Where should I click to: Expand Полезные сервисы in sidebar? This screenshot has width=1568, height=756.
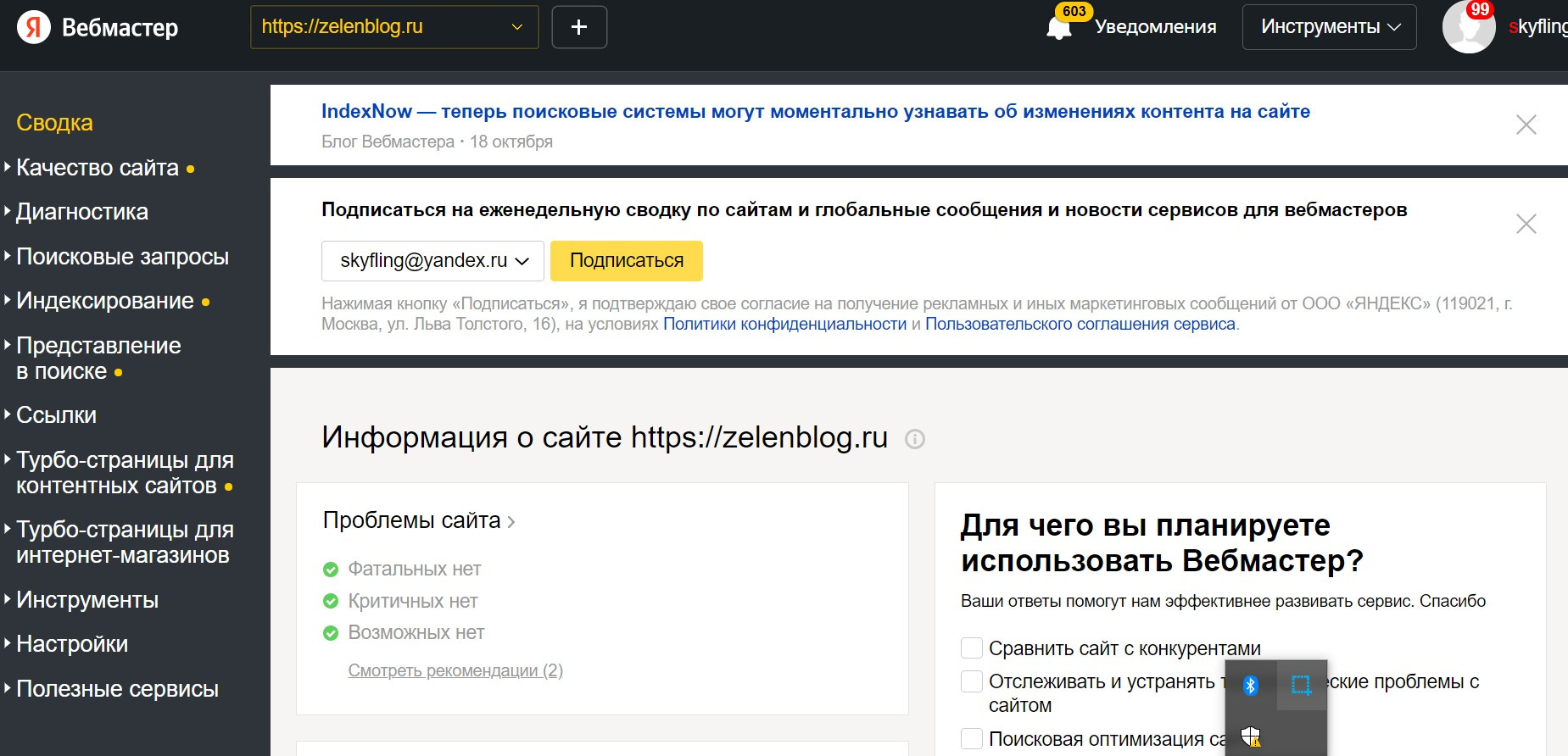pos(117,689)
